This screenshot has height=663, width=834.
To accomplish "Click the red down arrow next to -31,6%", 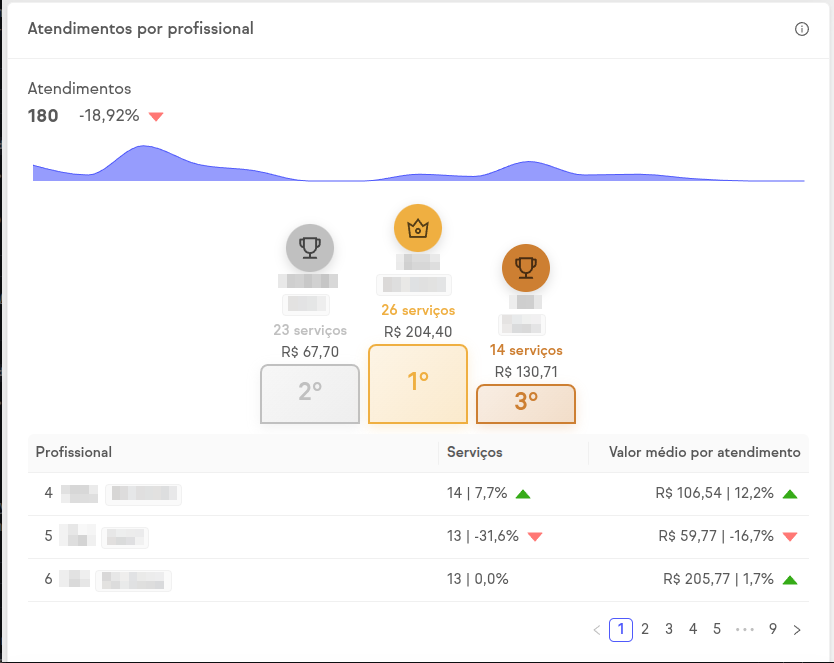I will coord(535,537).
